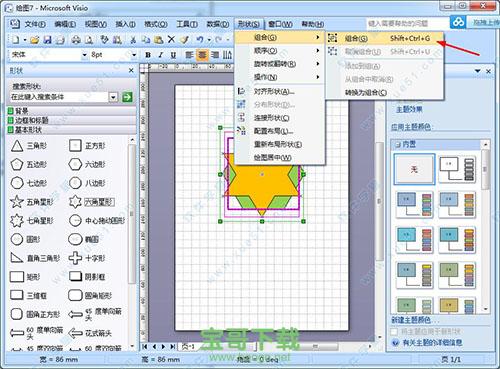The height and width of the screenshot is (369, 500).
Task: Pick the 十字形 cross shape
Action: click(x=87, y=258)
